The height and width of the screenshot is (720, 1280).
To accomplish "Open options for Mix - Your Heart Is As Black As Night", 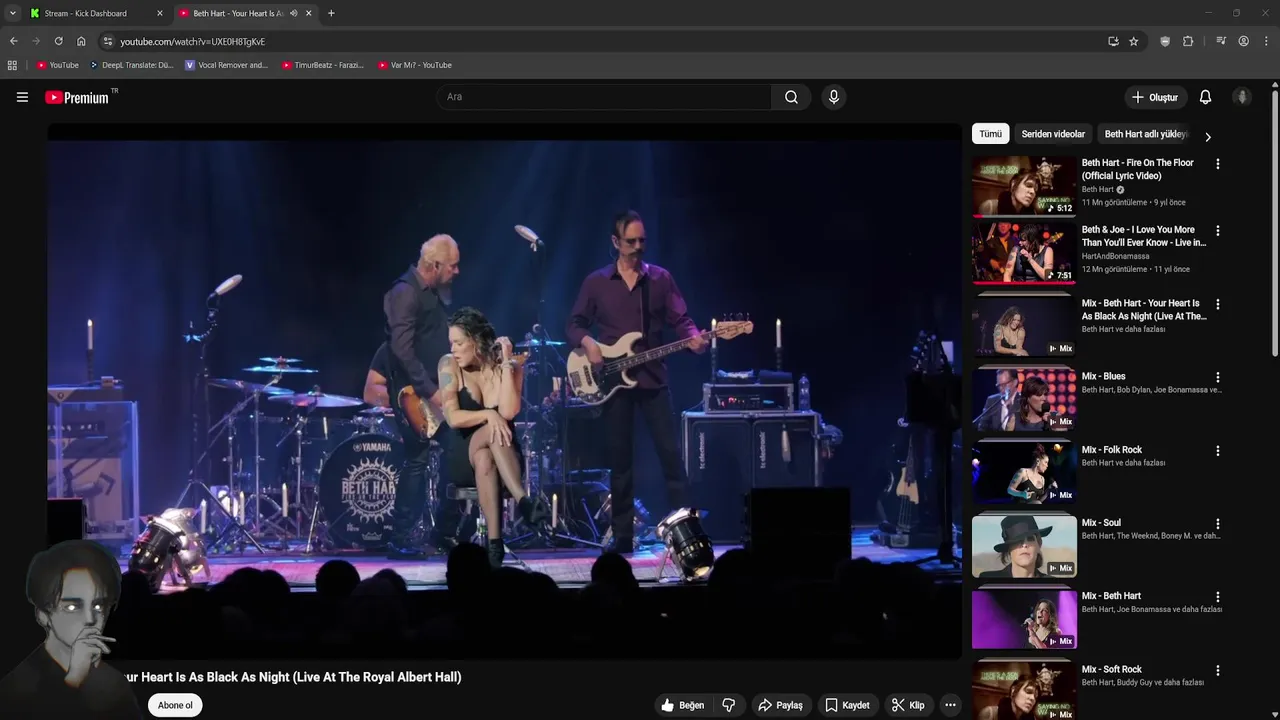I will tap(1217, 304).
